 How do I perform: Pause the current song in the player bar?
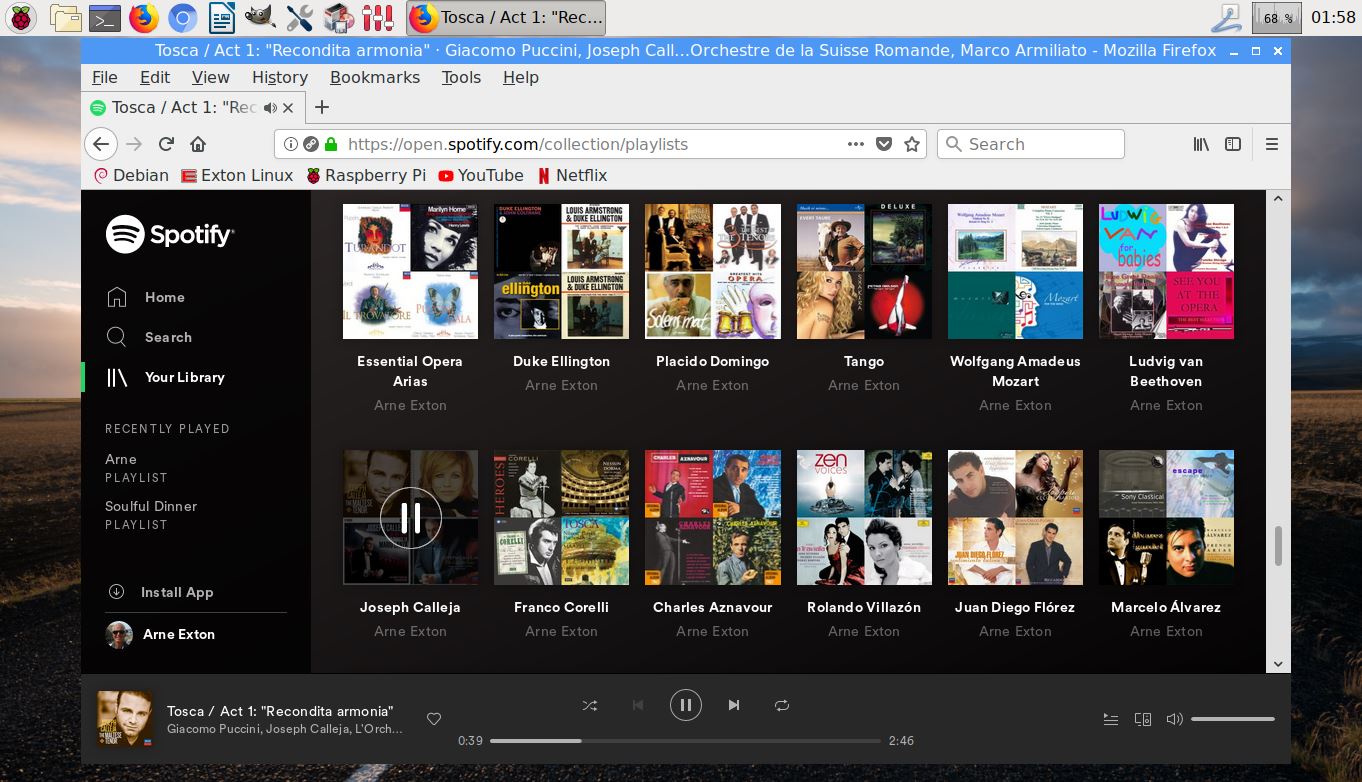pyautogui.click(x=686, y=705)
